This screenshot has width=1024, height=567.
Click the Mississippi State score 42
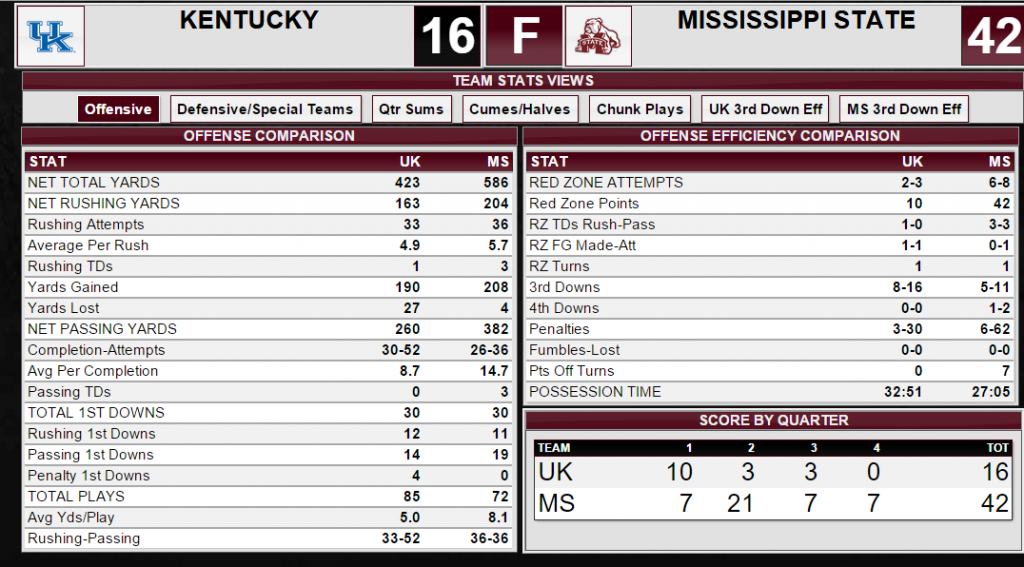tap(993, 36)
